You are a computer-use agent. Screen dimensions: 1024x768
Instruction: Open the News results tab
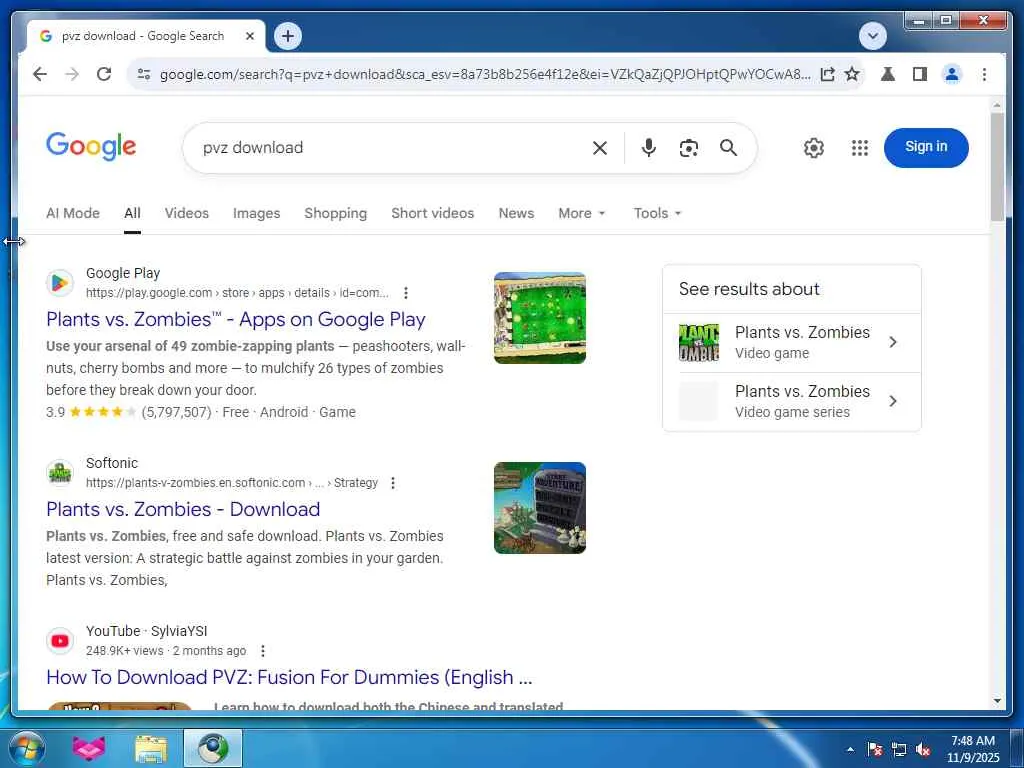point(516,213)
